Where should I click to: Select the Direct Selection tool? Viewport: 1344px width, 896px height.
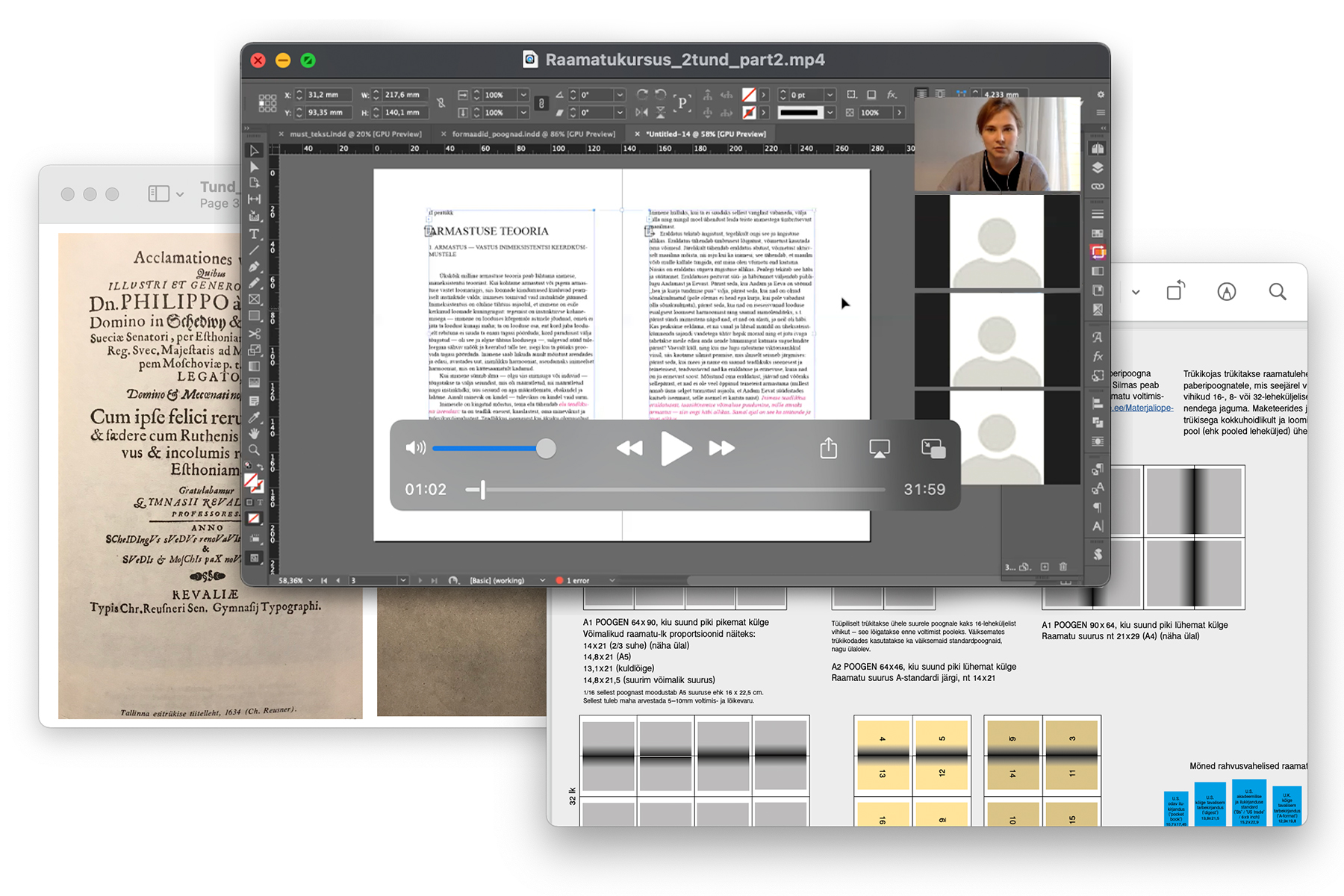(x=254, y=167)
